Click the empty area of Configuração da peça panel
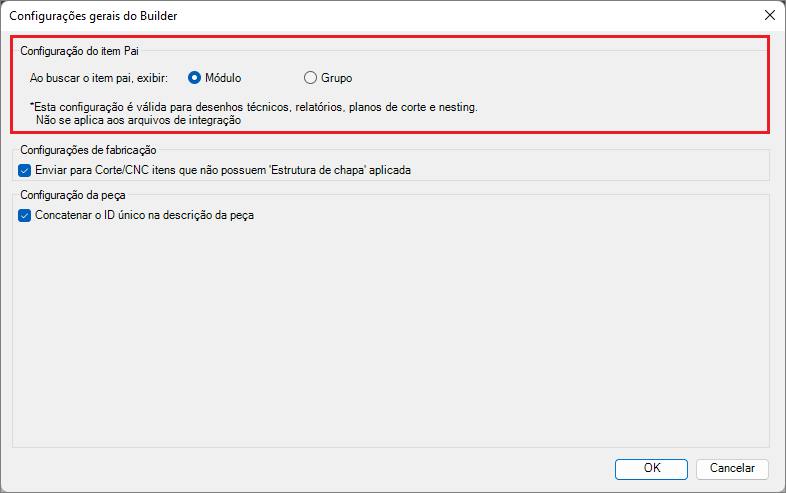 390,330
